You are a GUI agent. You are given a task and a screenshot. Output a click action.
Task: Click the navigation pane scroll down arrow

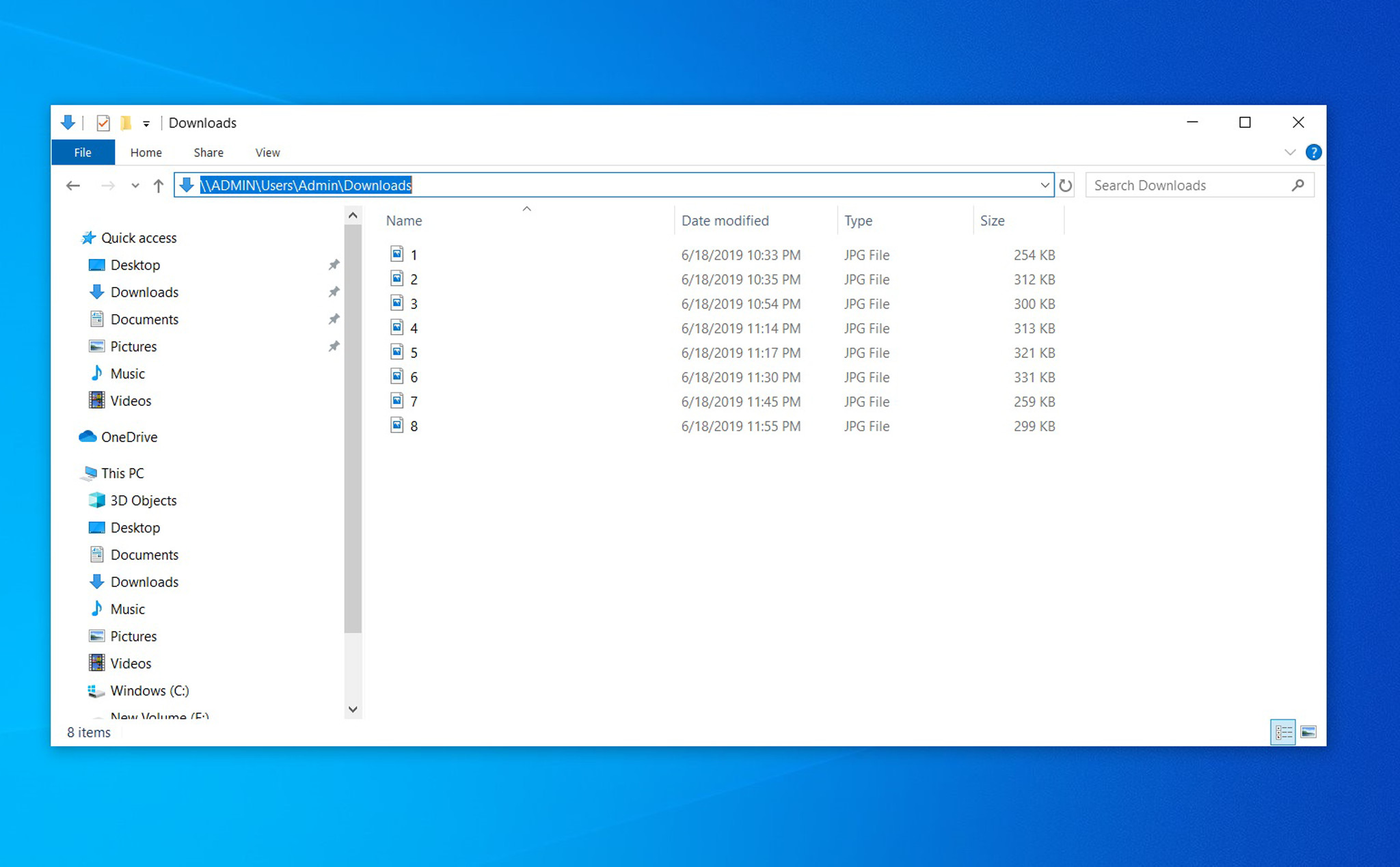click(x=353, y=709)
